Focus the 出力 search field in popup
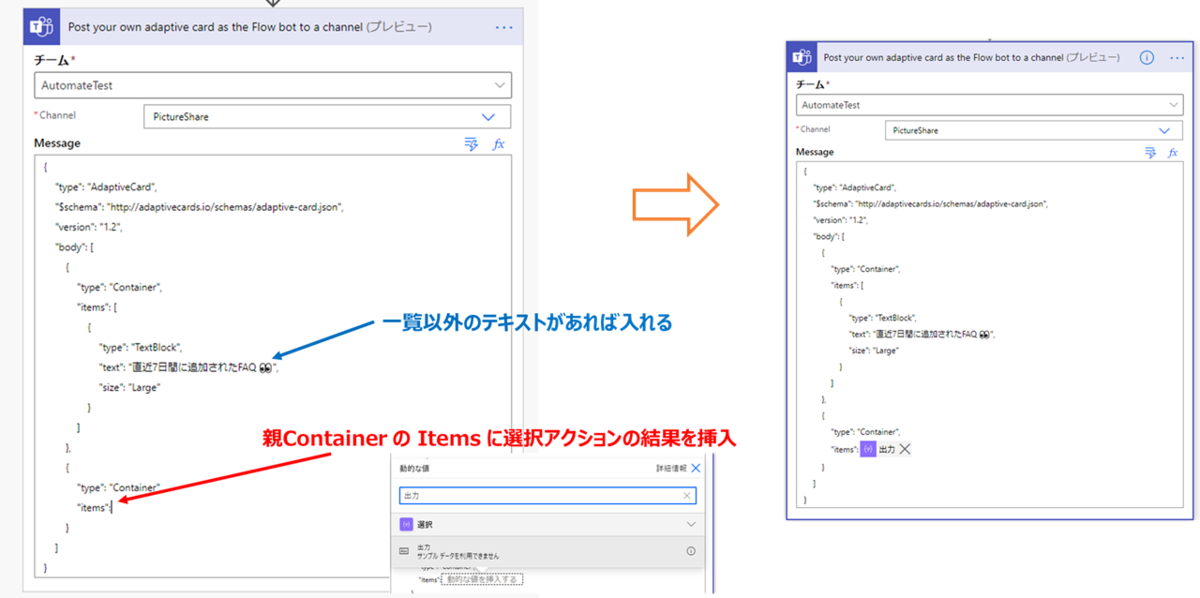 tap(547, 496)
